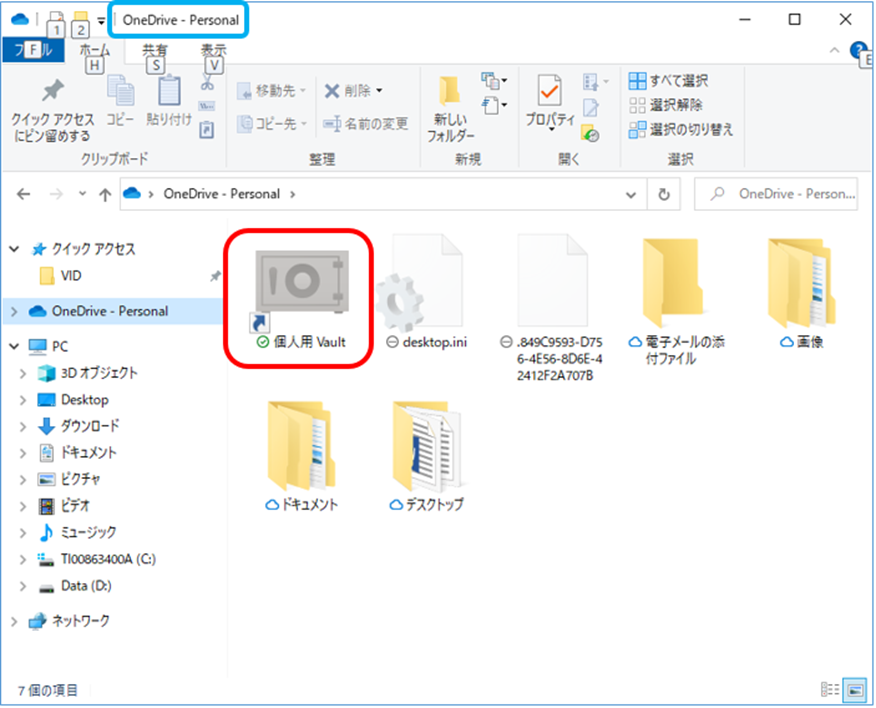The height and width of the screenshot is (708, 876).
Task: Select Email attachments (電子メールの添付ファイル) folder
Action: pyautogui.click(x=677, y=302)
